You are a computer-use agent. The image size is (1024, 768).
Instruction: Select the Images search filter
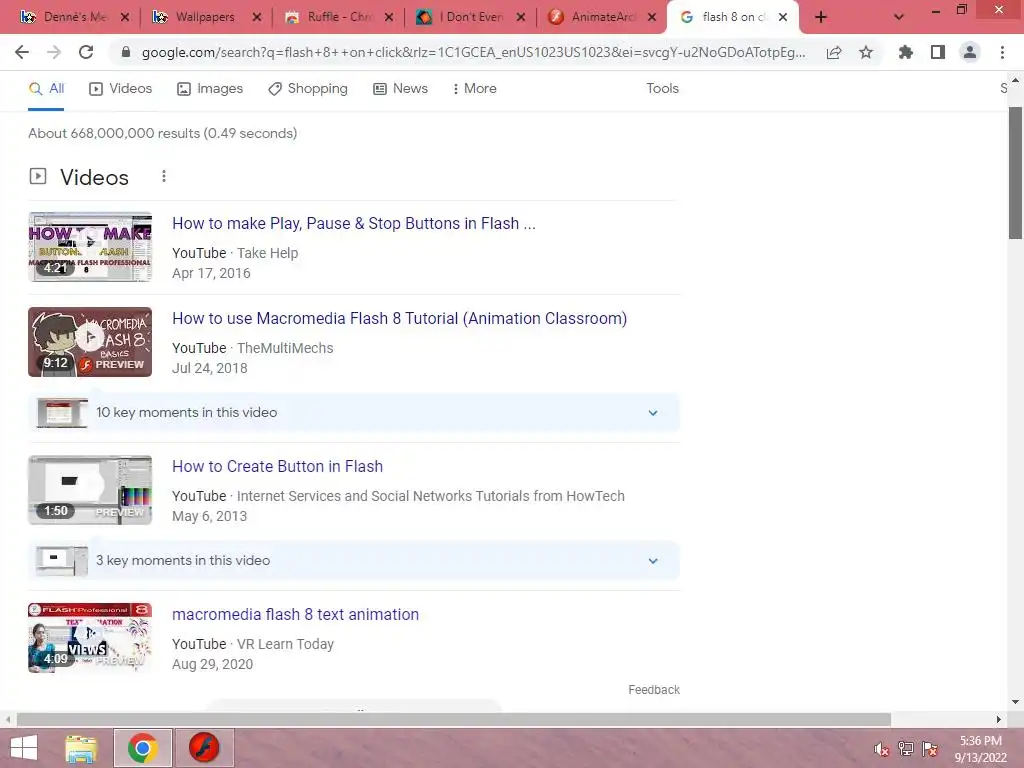pyautogui.click(x=210, y=89)
